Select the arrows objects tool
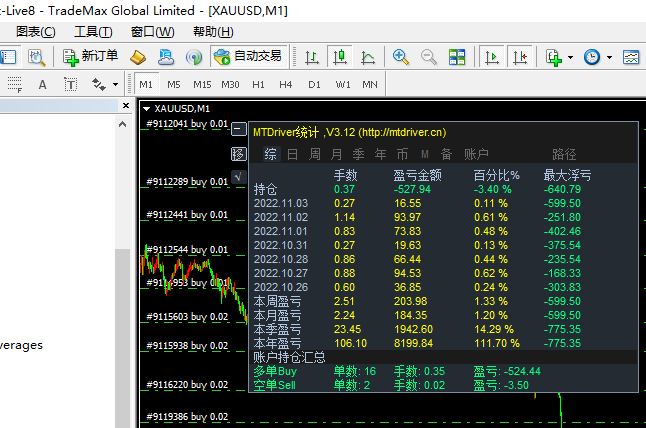The height and width of the screenshot is (428, 646). click(x=99, y=84)
